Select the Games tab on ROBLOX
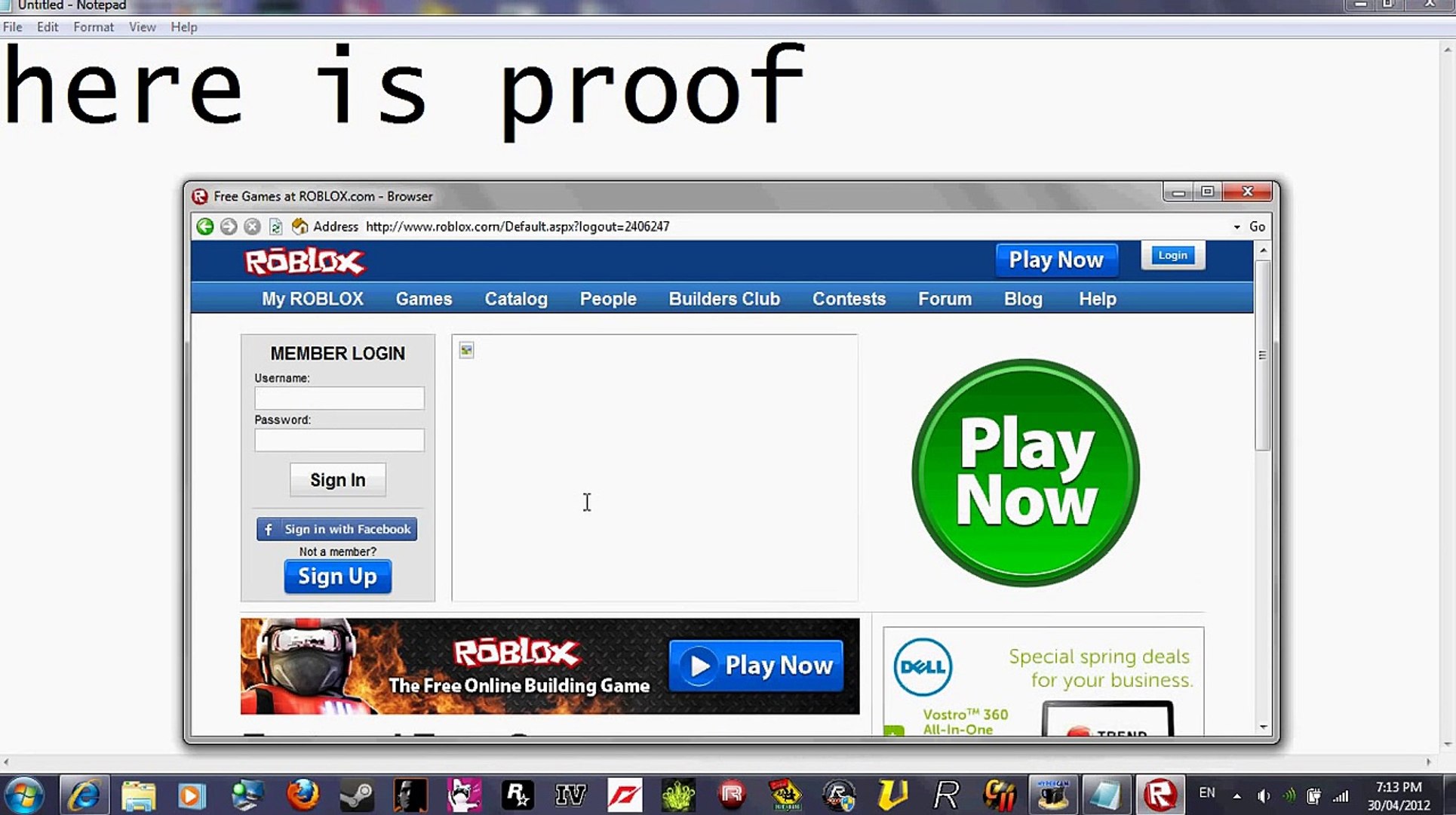Image resolution: width=1456 pixels, height=815 pixels. coord(424,298)
